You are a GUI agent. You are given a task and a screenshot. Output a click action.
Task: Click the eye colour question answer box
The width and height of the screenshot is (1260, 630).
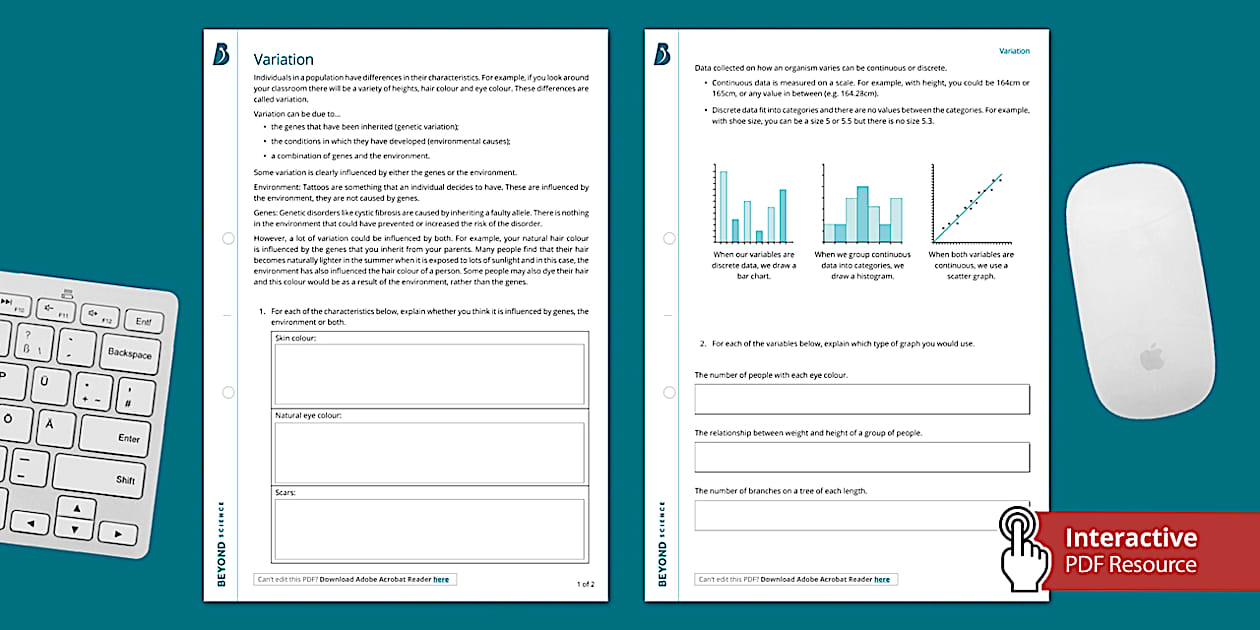click(x=862, y=398)
